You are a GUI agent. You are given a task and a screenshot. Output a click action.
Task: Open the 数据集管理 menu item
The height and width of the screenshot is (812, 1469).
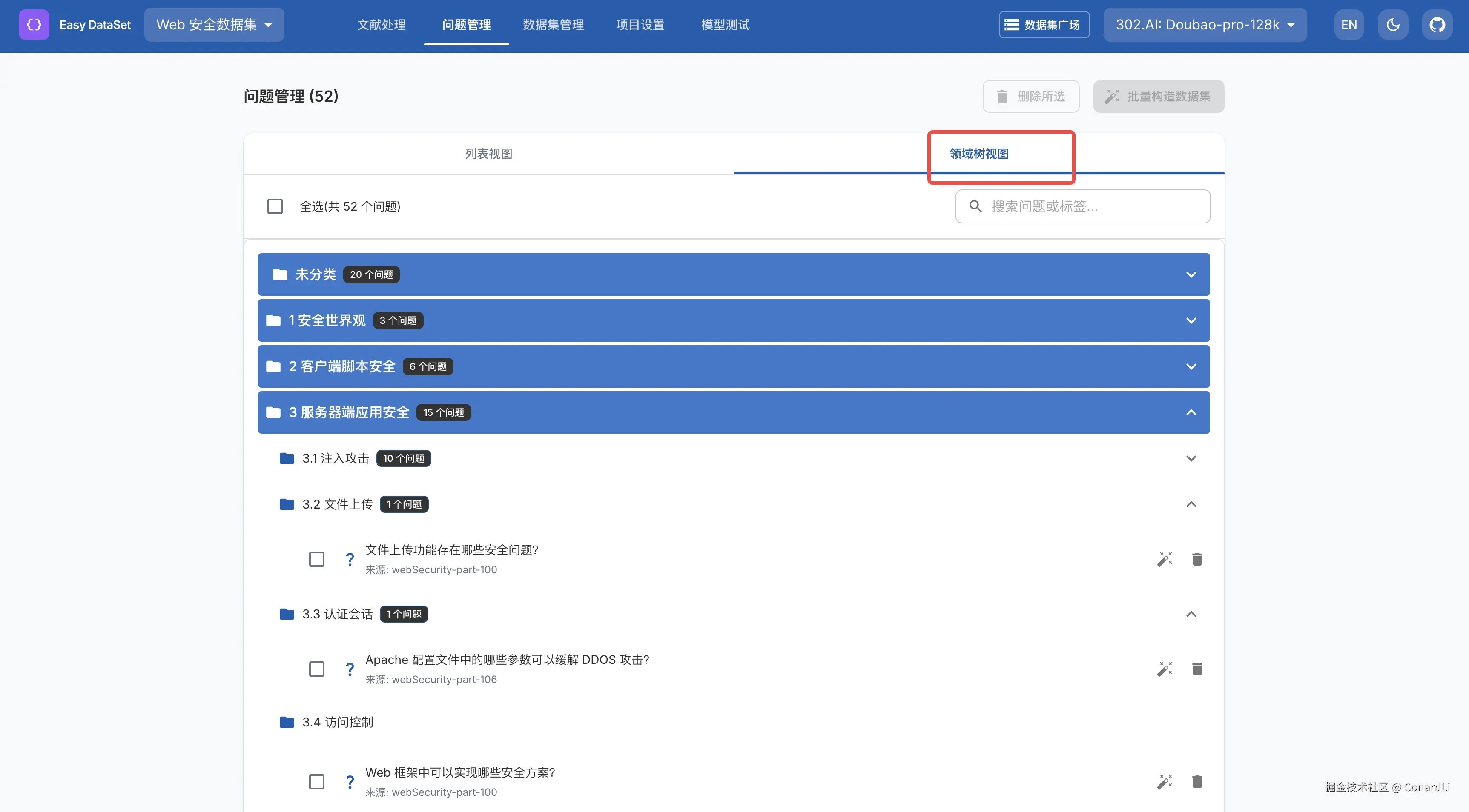point(553,25)
